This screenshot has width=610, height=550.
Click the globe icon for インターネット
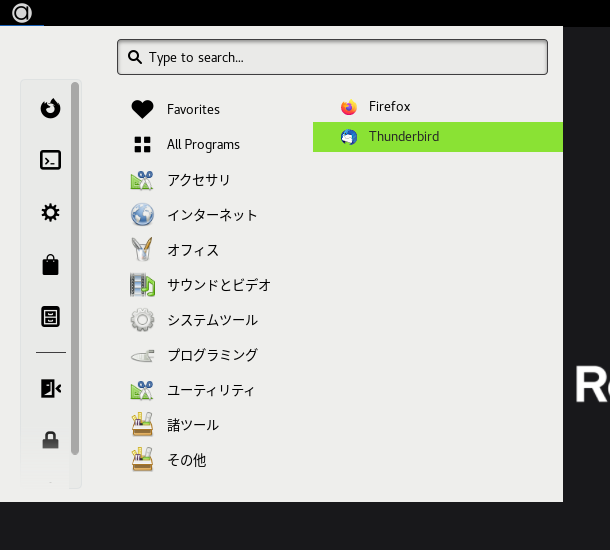click(x=142, y=214)
